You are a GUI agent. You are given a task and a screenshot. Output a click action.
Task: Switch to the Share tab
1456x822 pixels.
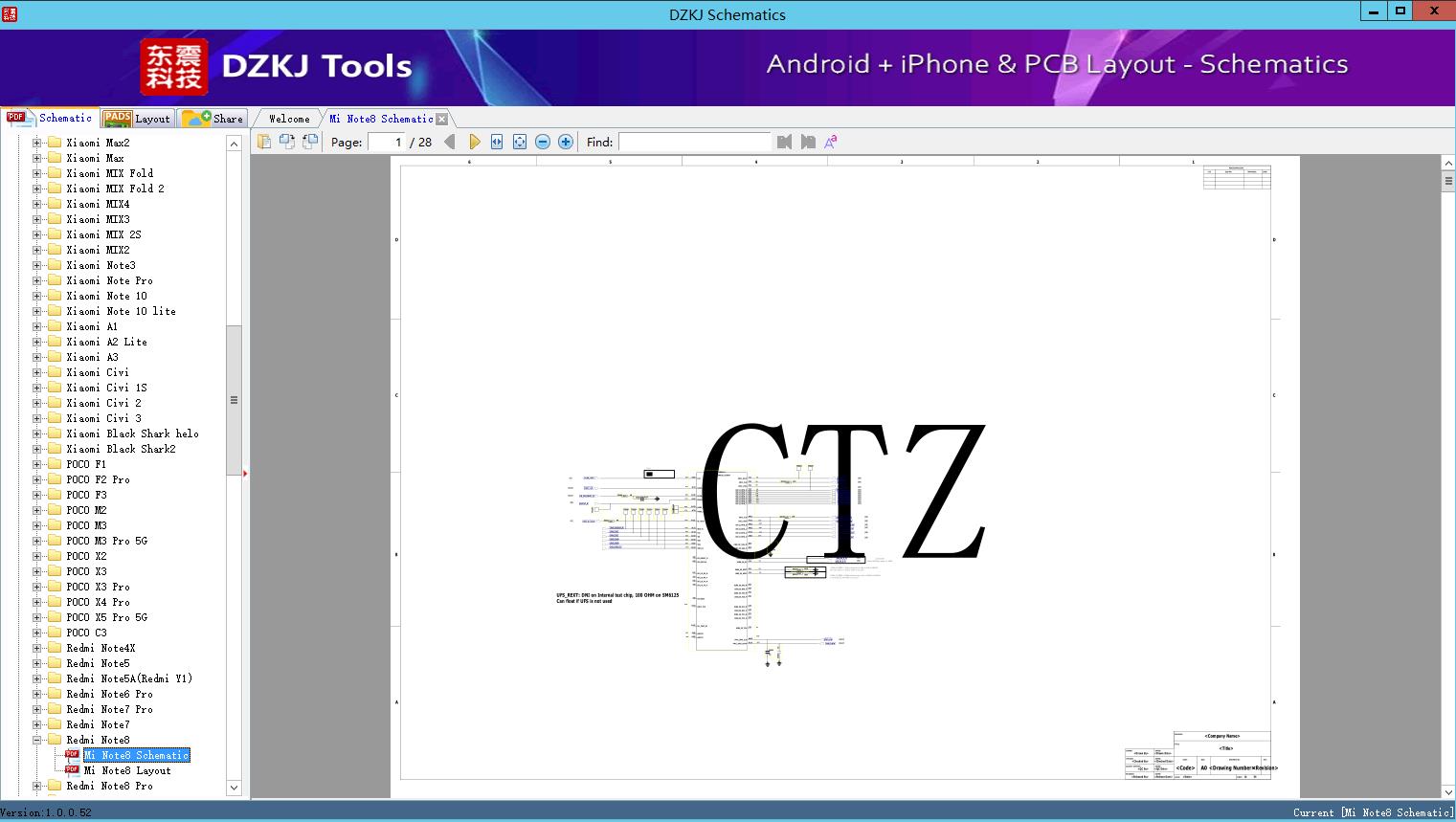[213, 119]
